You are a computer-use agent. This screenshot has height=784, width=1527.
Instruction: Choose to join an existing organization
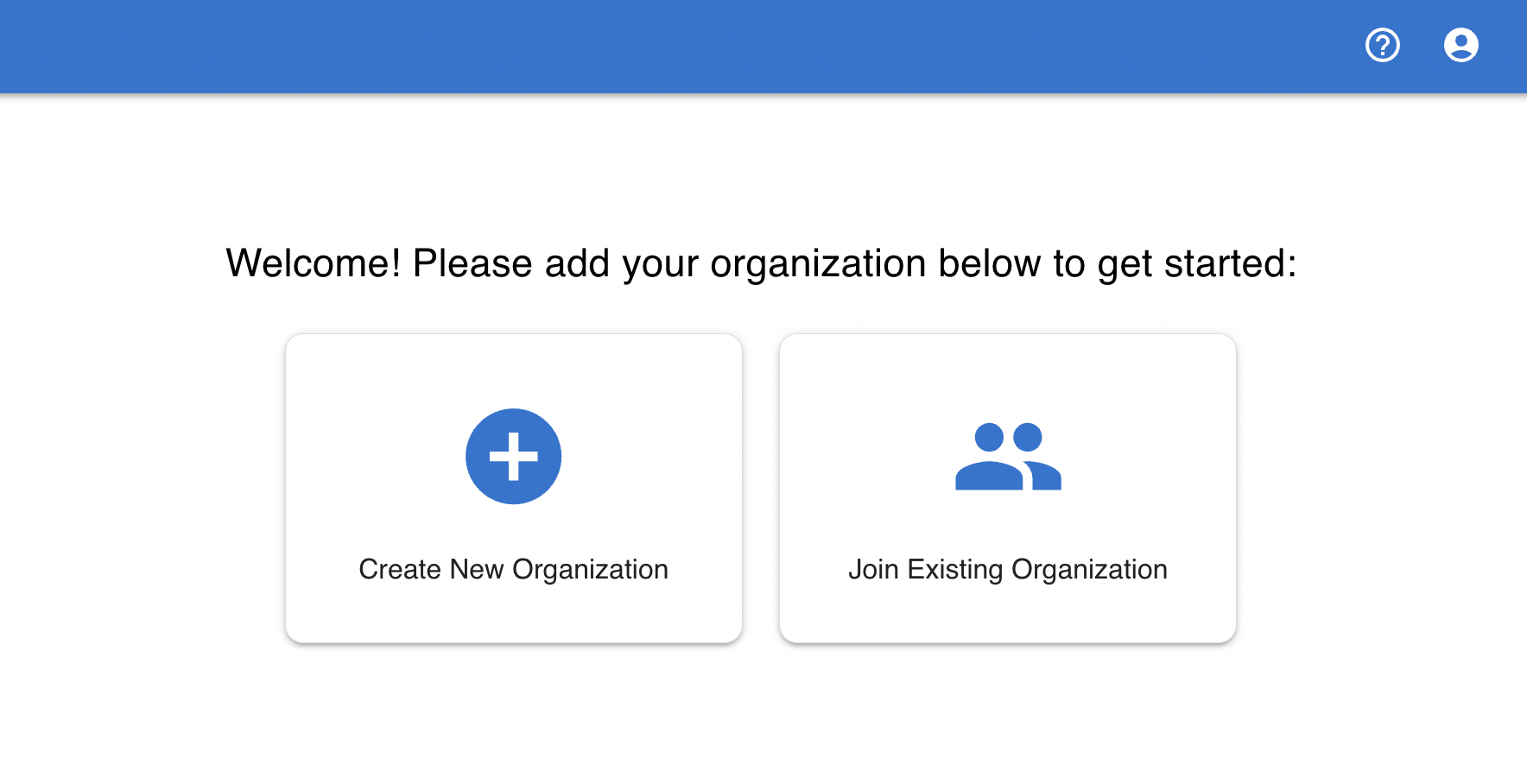[x=1007, y=489]
